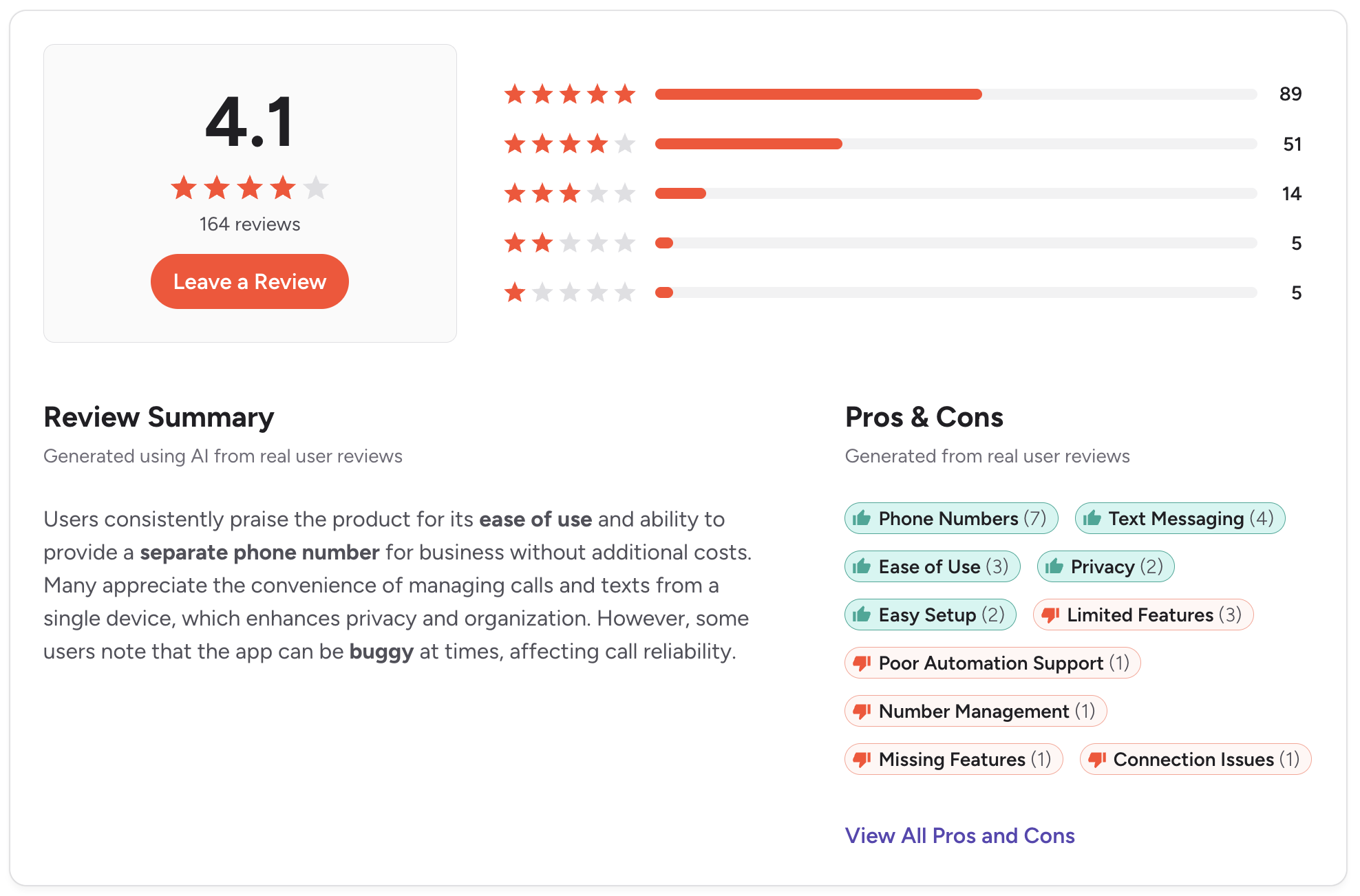
Task: Select the Easy Setup pros tag
Action: tap(930, 615)
